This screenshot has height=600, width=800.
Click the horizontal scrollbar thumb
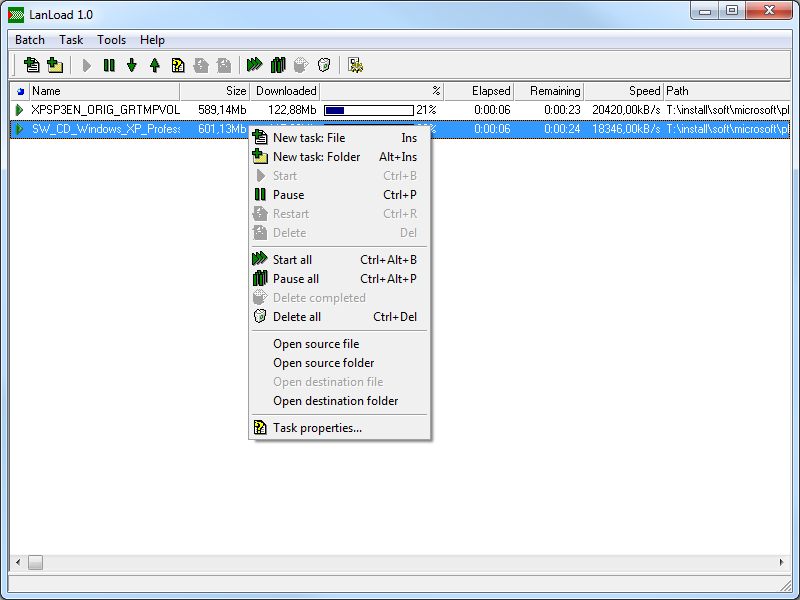coord(35,563)
